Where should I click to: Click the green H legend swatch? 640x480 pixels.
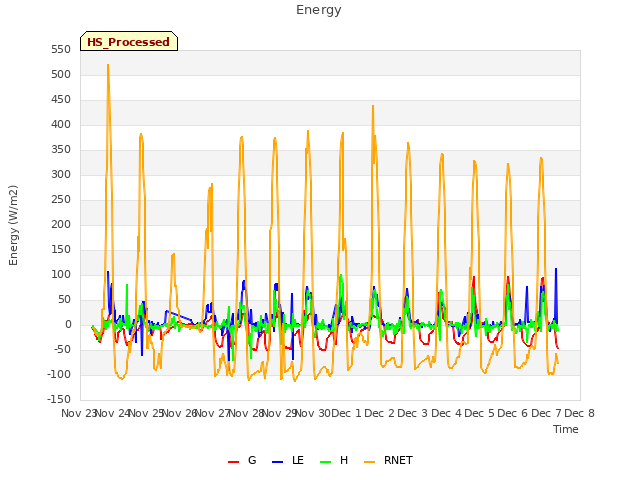pyautogui.click(x=326, y=462)
